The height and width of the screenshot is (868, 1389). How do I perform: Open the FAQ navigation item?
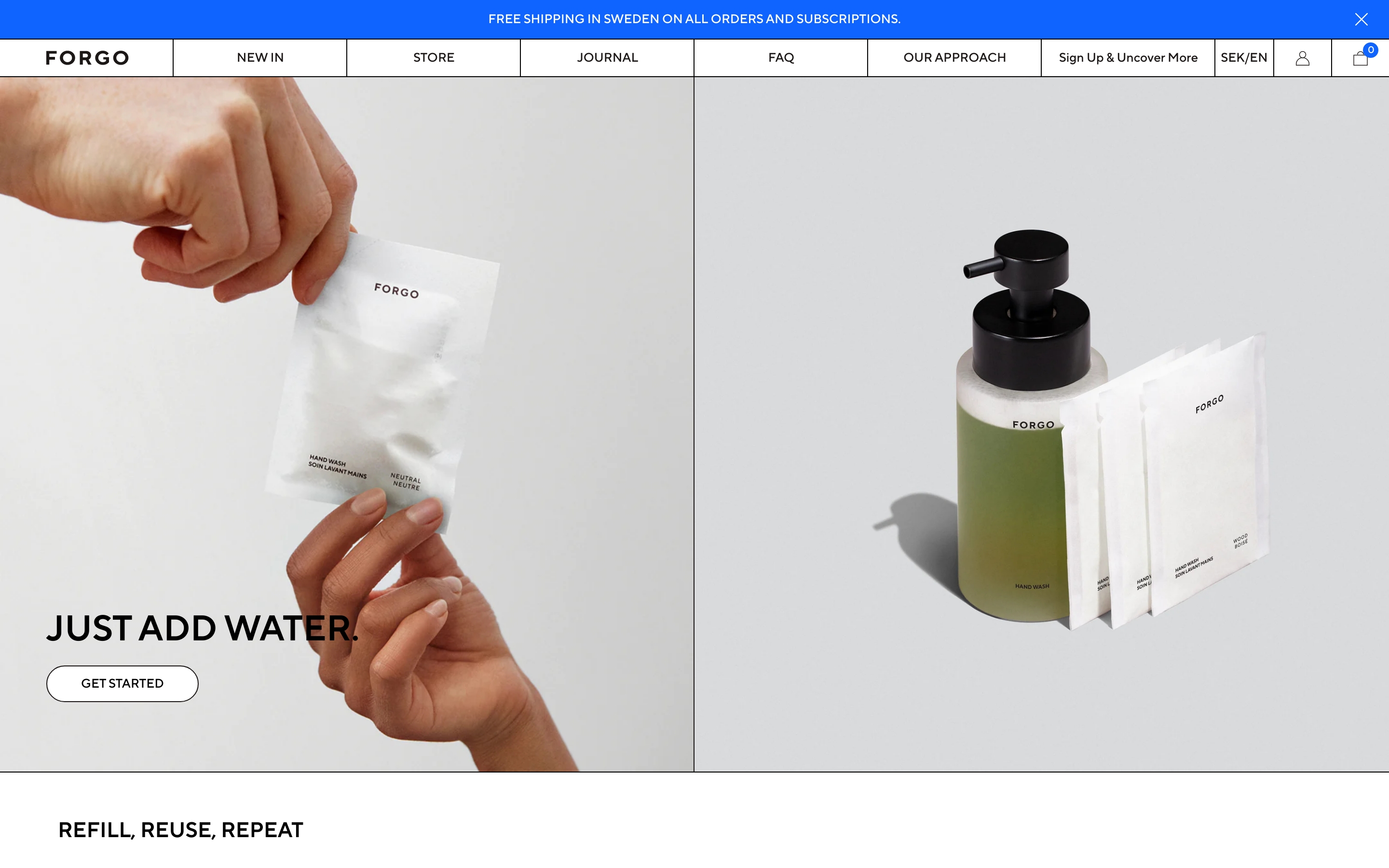tap(781, 58)
